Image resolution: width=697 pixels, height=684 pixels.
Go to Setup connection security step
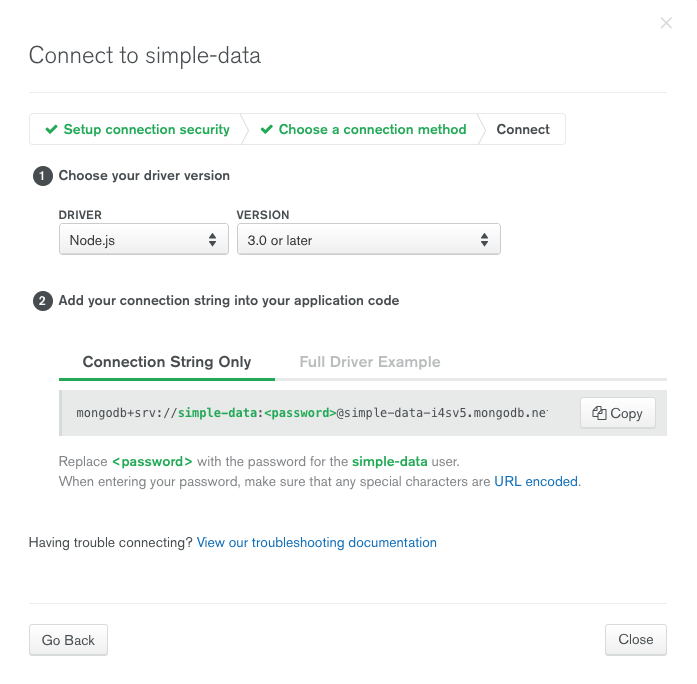click(146, 129)
